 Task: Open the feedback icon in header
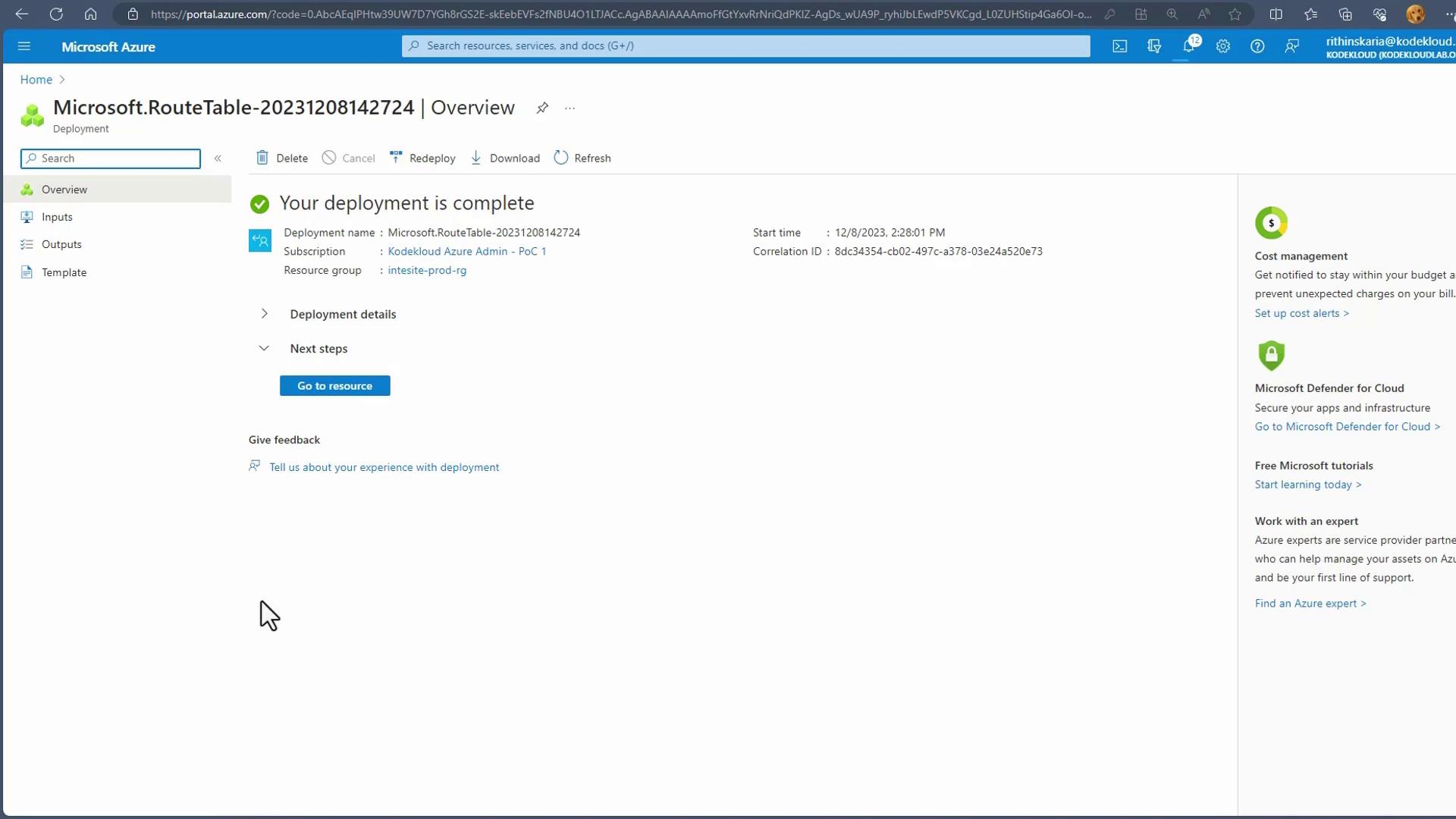pyautogui.click(x=1291, y=46)
